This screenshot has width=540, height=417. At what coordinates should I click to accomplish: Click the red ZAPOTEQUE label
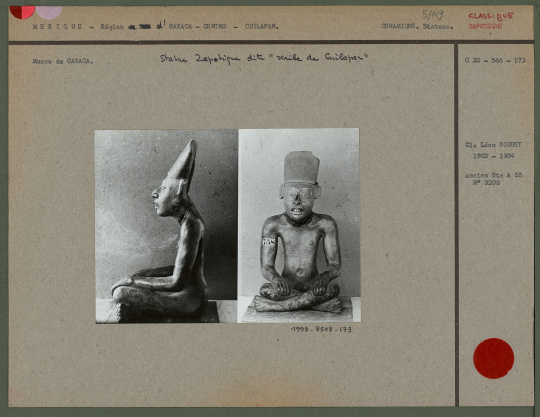click(x=485, y=26)
